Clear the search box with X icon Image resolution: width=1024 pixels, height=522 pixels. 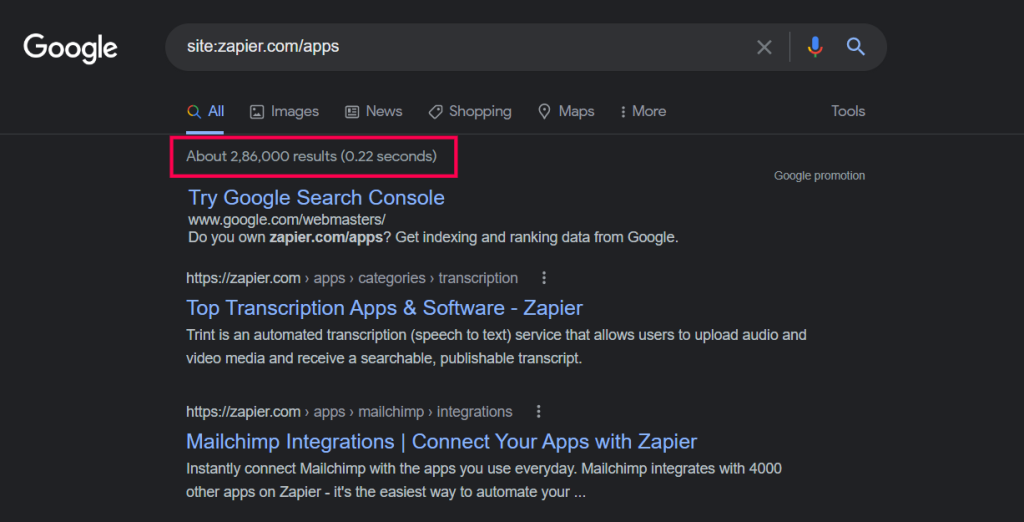click(764, 47)
